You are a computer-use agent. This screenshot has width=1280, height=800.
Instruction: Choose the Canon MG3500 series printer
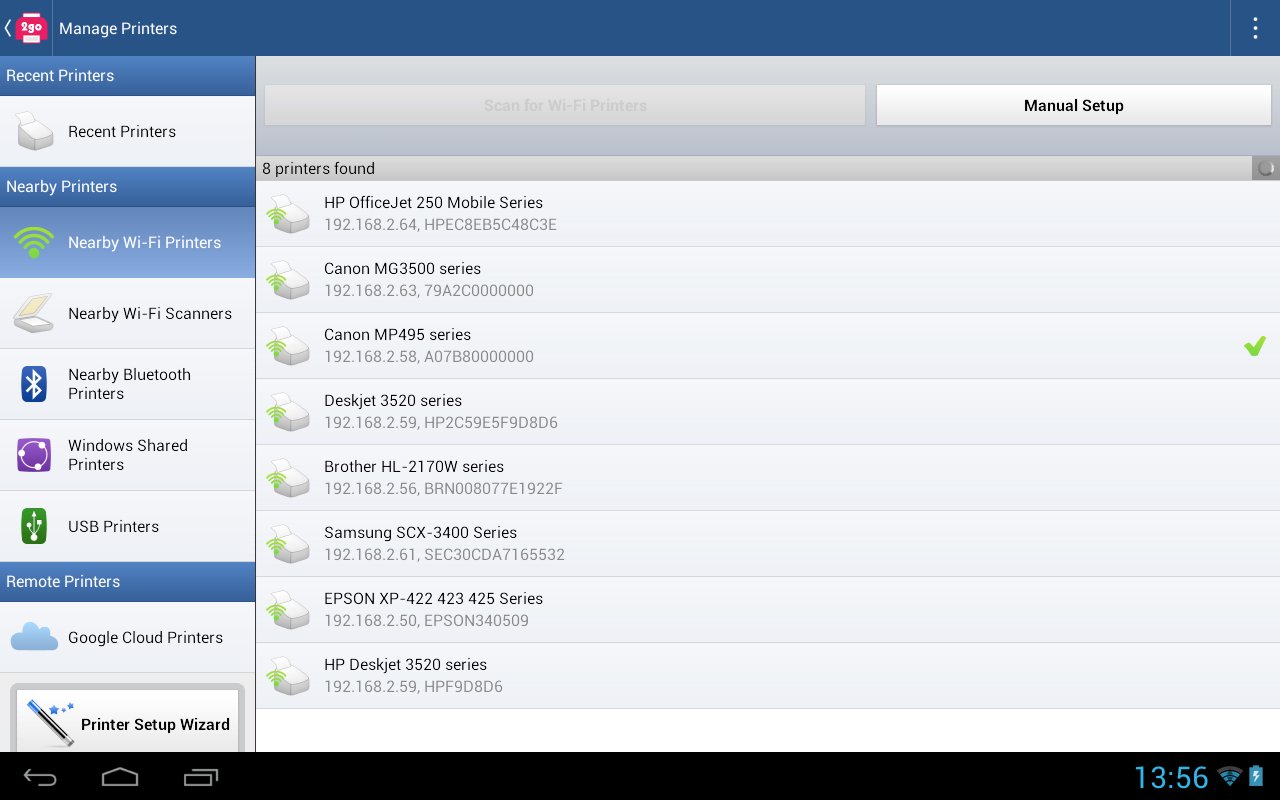point(768,280)
